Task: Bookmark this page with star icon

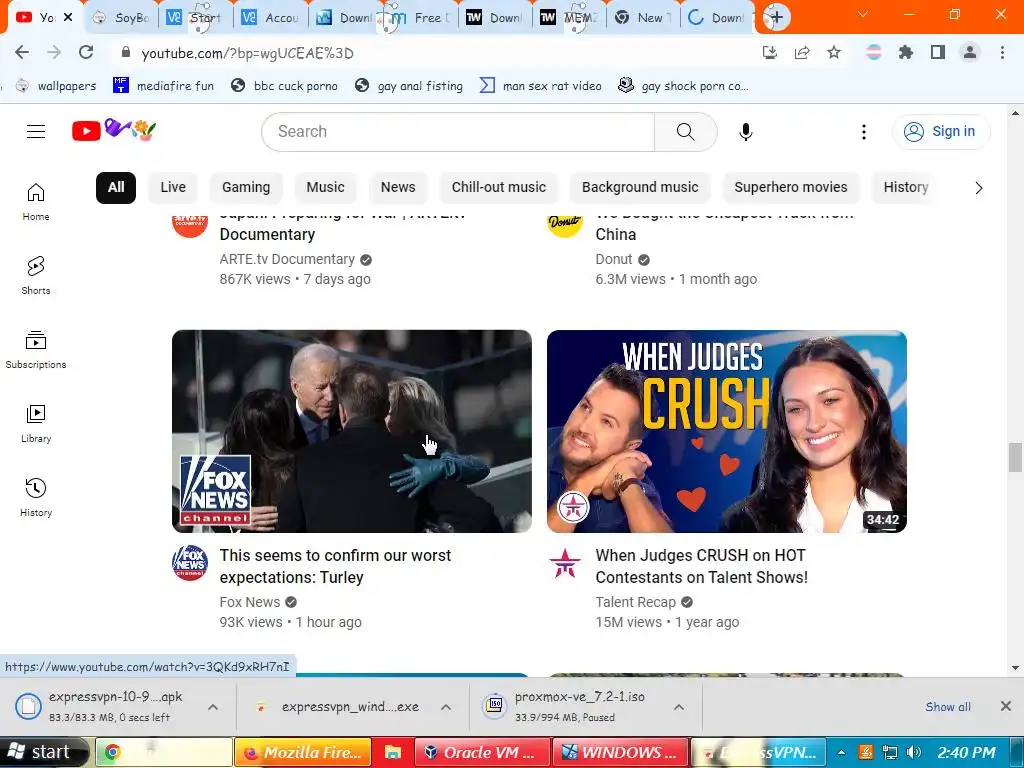Action: (x=833, y=52)
